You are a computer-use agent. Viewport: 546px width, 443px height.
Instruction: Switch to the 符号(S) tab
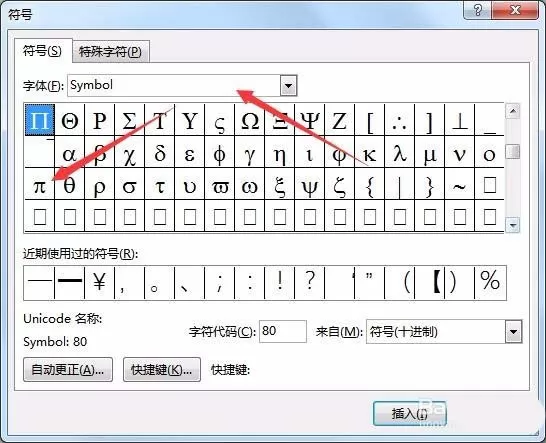(42, 51)
